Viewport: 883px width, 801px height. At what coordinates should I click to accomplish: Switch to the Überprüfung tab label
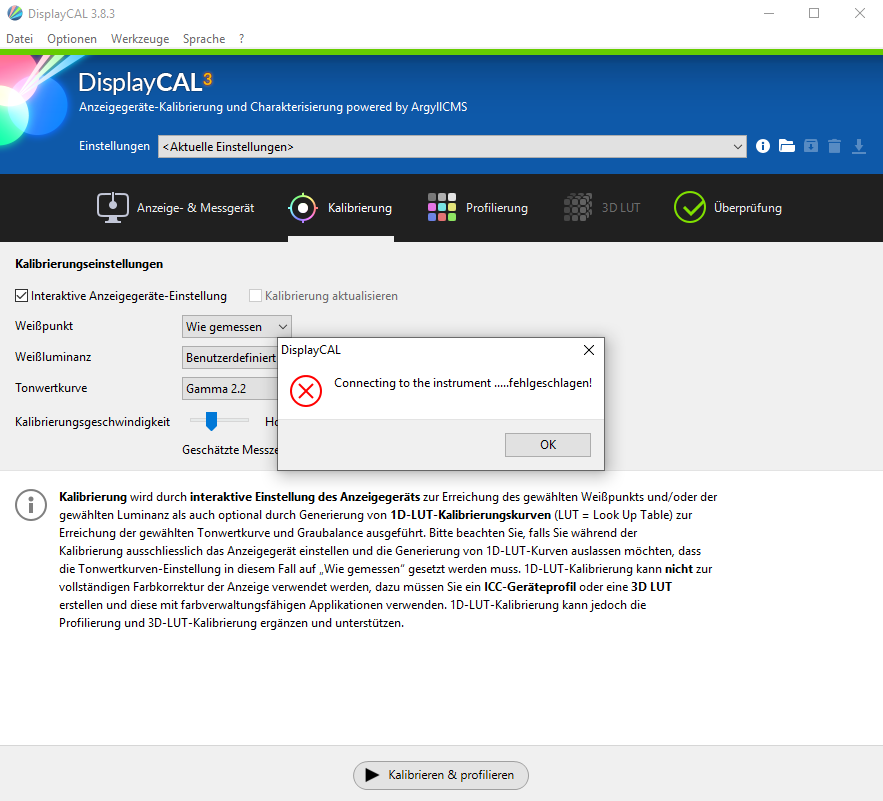point(748,208)
